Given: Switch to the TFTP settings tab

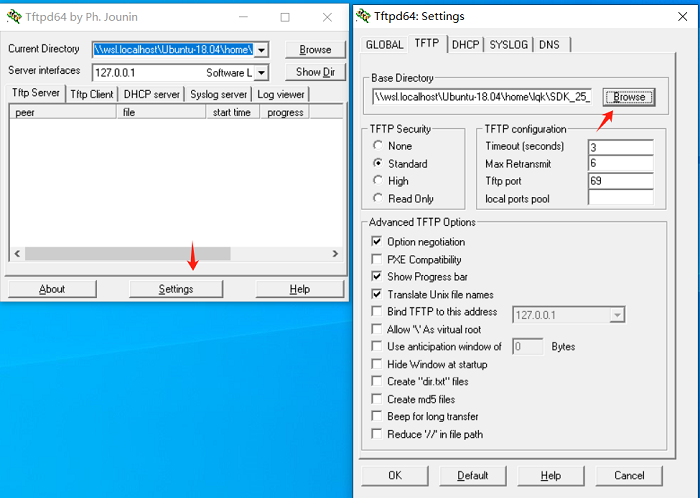Looking at the screenshot, I should click(427, 43).
